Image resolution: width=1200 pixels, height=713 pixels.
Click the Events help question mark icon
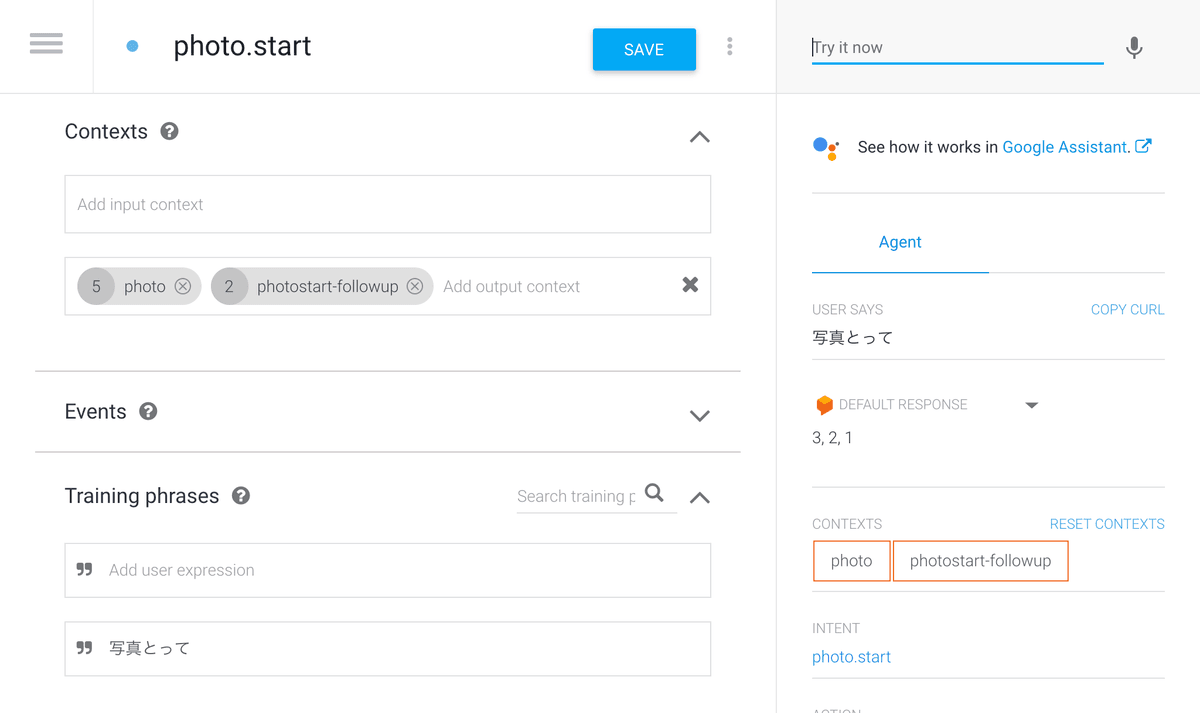point(148,411)
